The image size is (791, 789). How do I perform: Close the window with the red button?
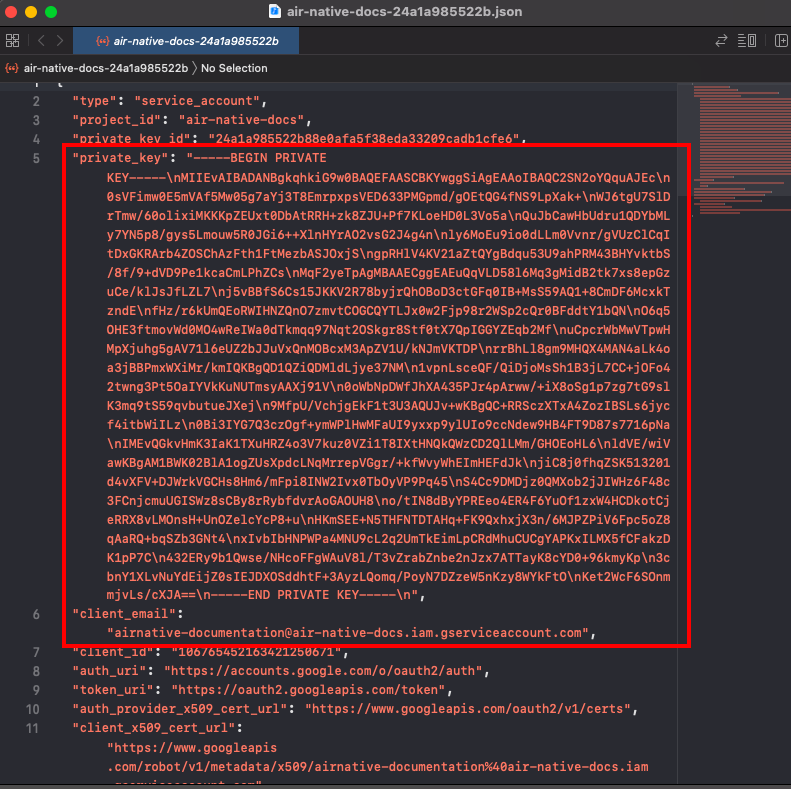click(x=11, y=12)
